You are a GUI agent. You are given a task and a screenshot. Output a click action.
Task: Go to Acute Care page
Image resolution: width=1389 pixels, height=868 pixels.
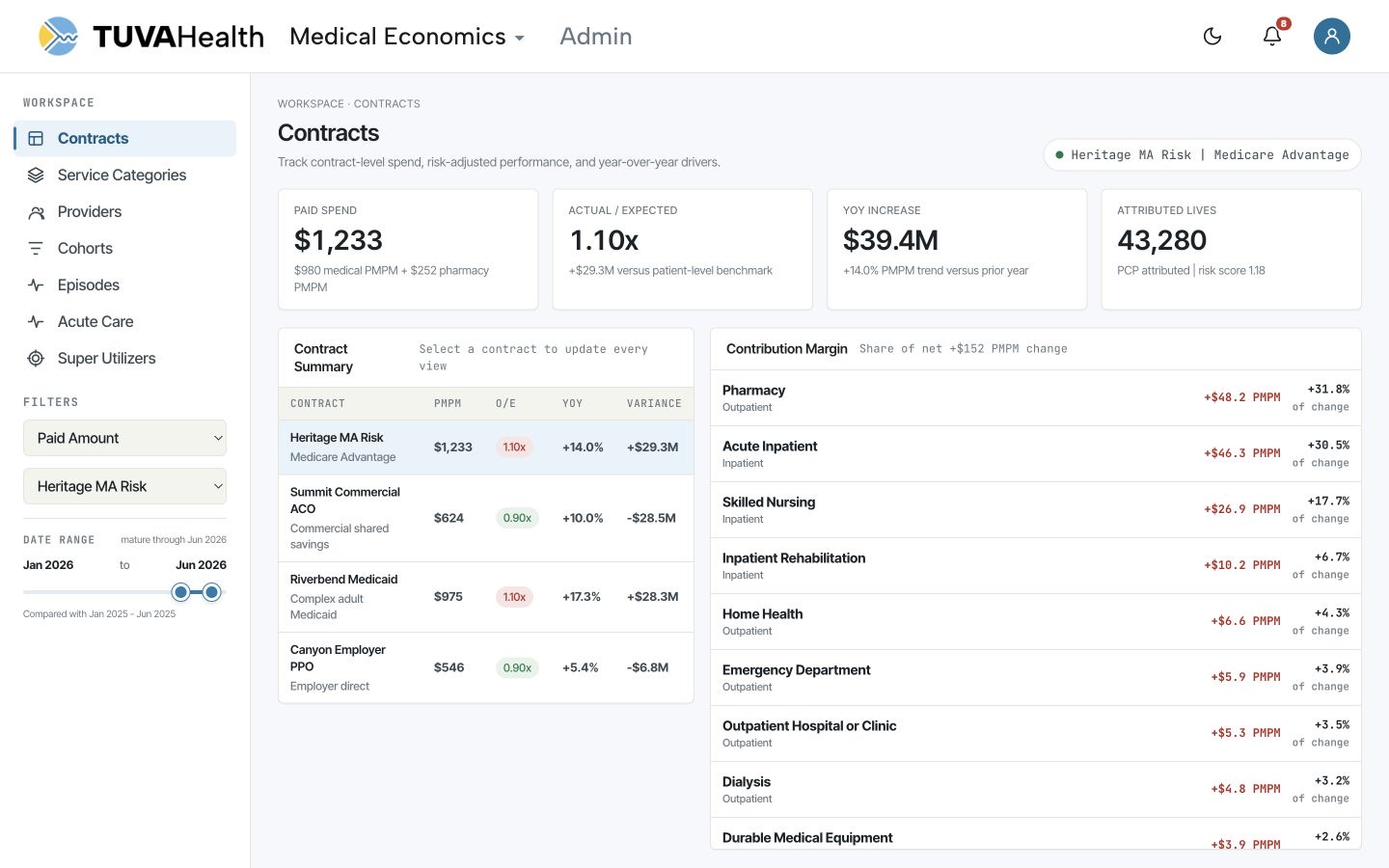pyautogui.click(x=125, y=321)
